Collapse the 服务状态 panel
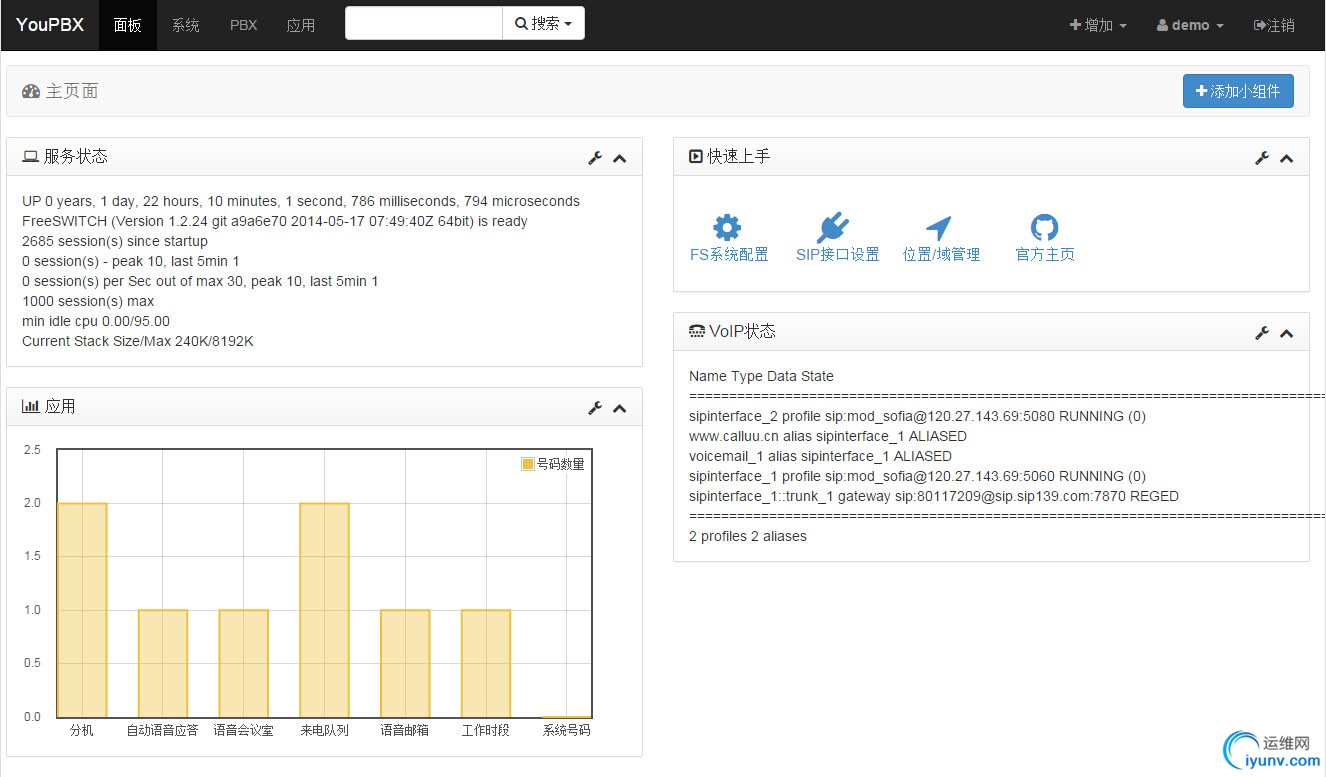Image resolution: width=1326 pixels, height=777 pixels. coord(620,158)
